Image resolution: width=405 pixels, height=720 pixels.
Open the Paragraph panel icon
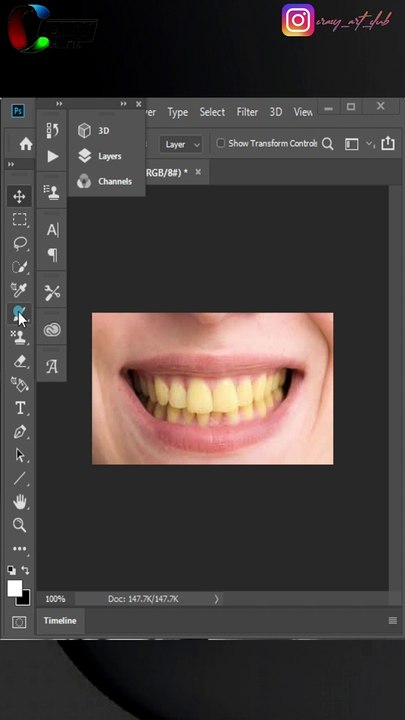tap(53, 254)
